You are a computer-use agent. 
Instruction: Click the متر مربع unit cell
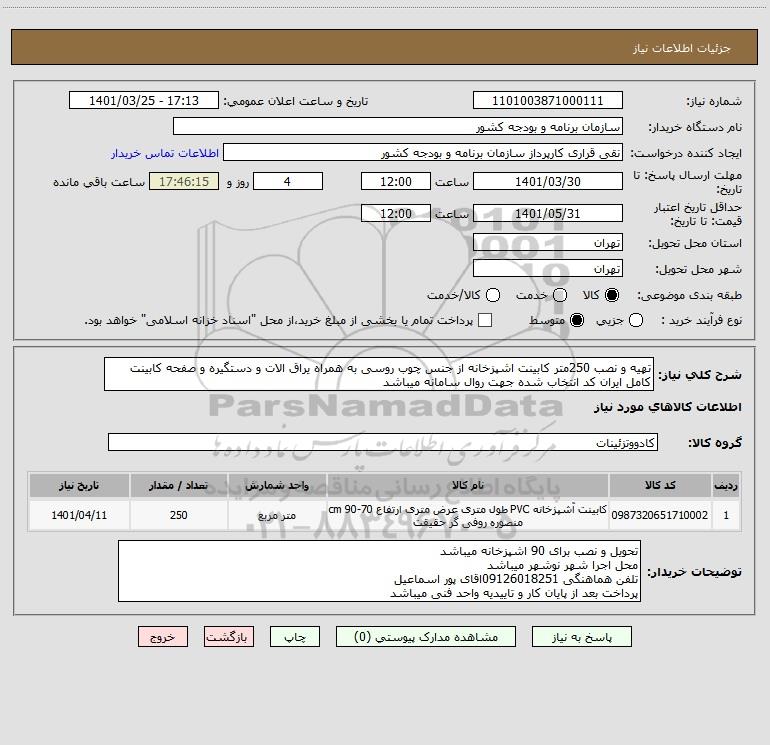pos(277,515)
